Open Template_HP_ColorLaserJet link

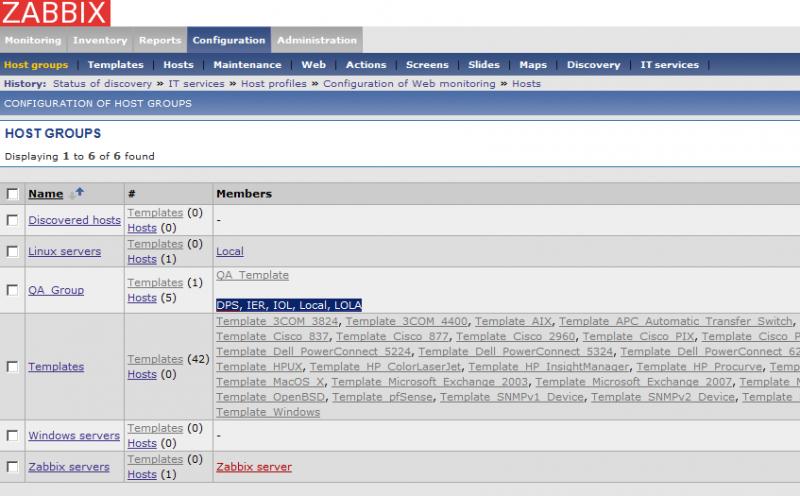pyautogui.click(x=385, y=366)
